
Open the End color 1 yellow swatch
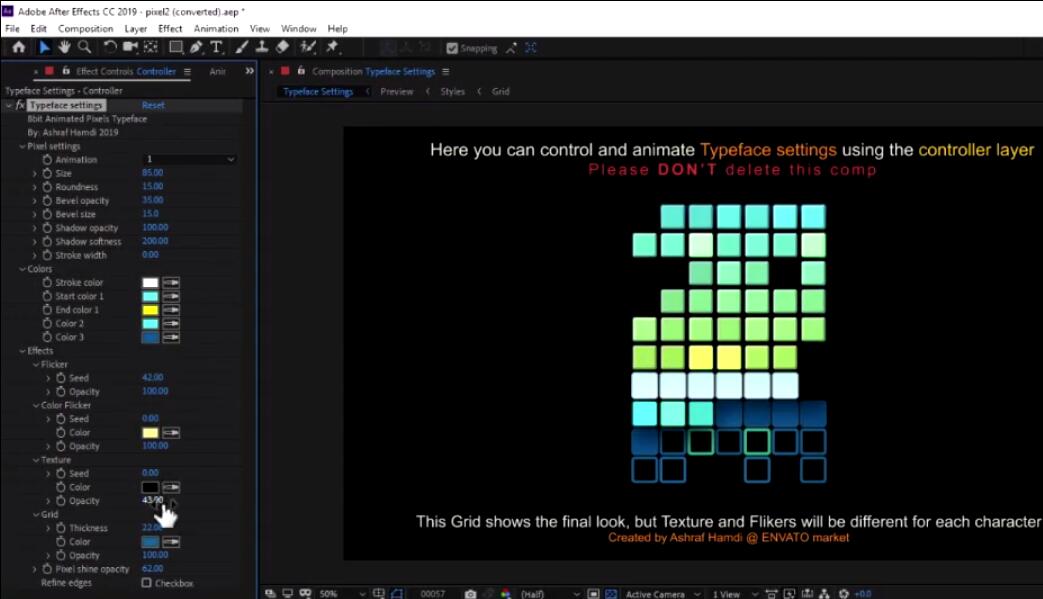click(150, 310)
